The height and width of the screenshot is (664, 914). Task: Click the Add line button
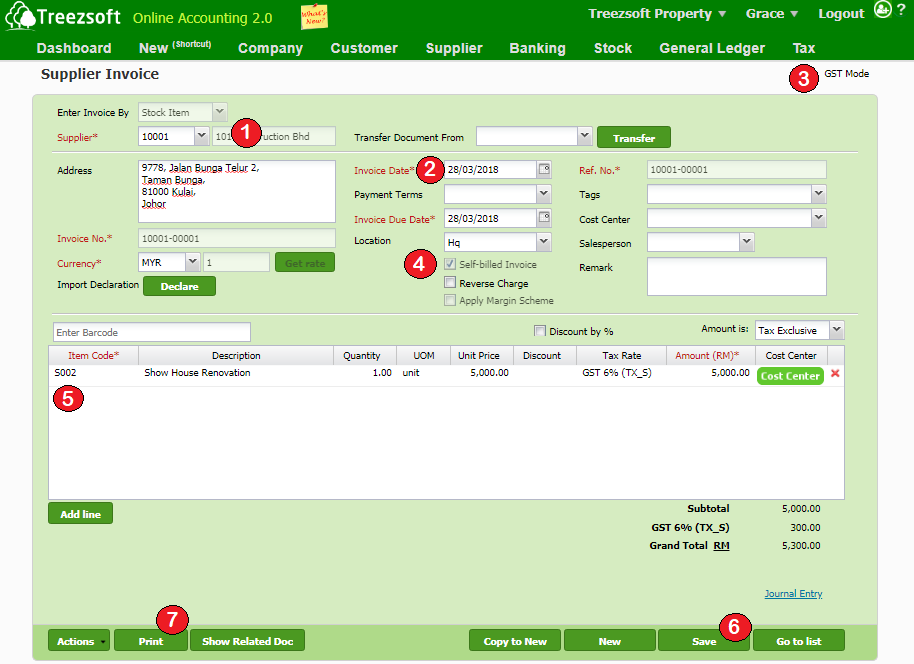tap(80, 514)
